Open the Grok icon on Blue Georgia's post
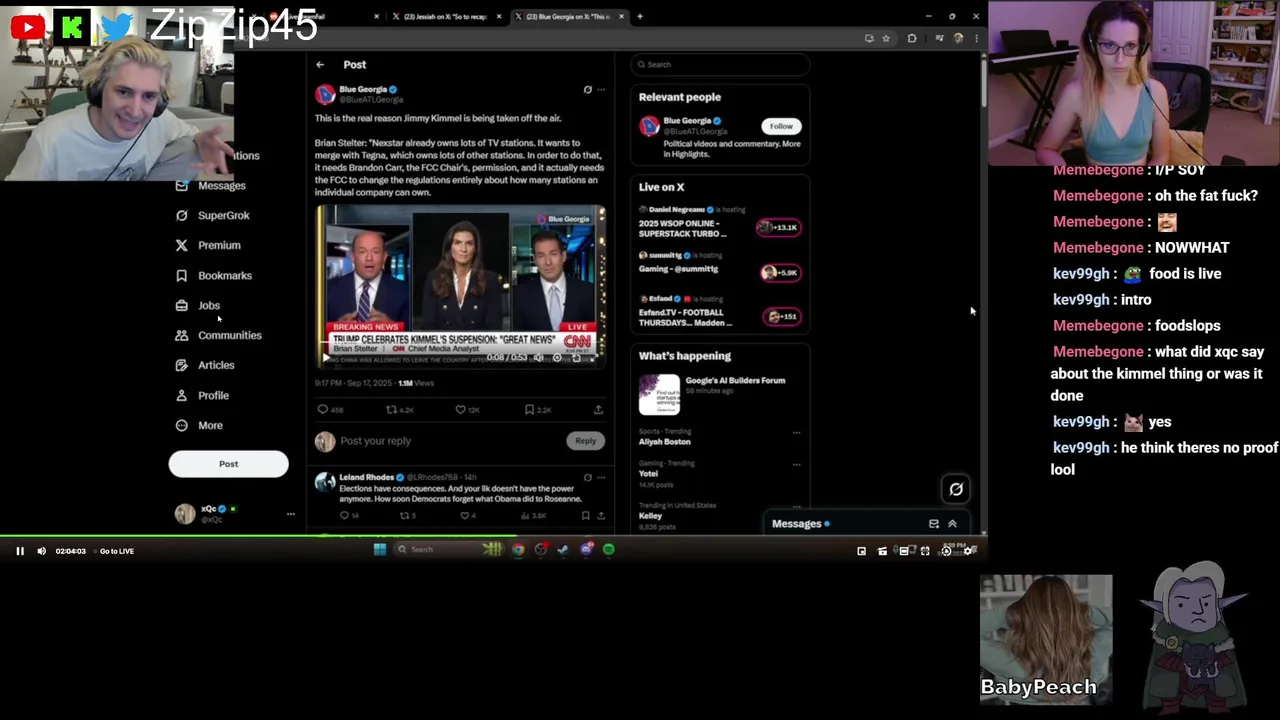Image resolution: width=1280 pixels, height=720 pixels. click(x=587, y=90)
